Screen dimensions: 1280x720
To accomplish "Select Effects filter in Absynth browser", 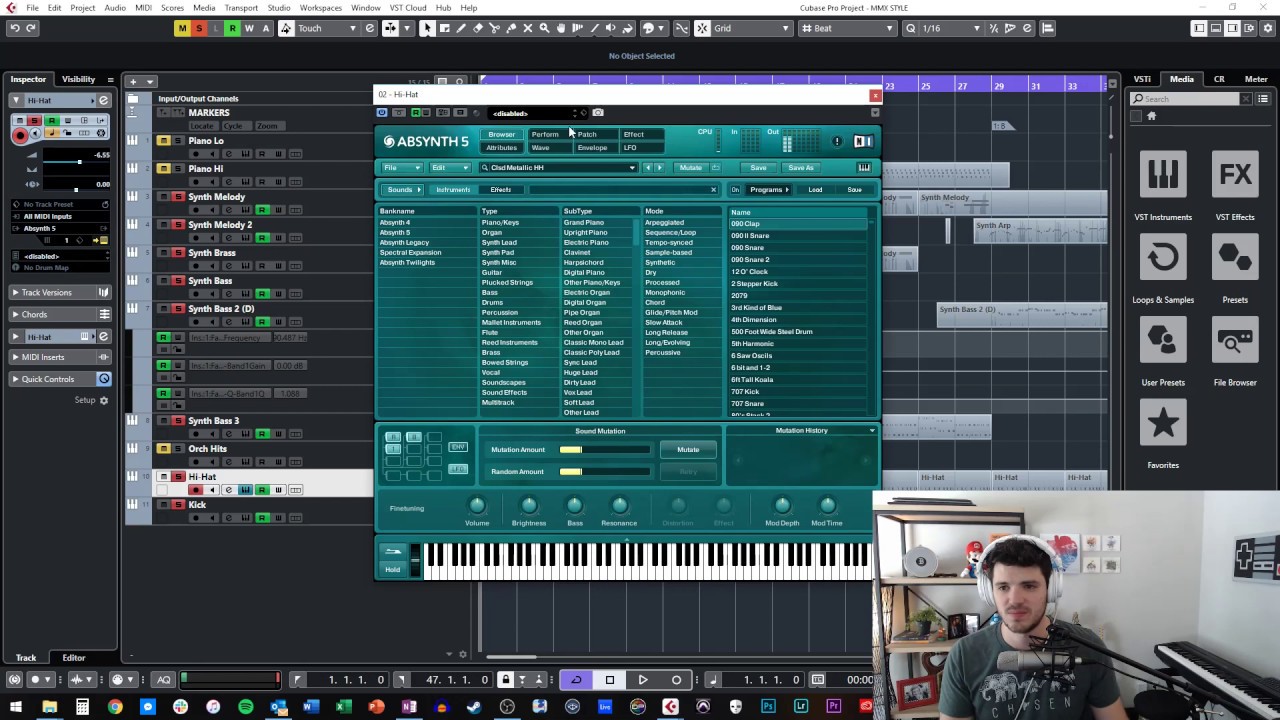I will pyautogui.click(x=501, y=190).
